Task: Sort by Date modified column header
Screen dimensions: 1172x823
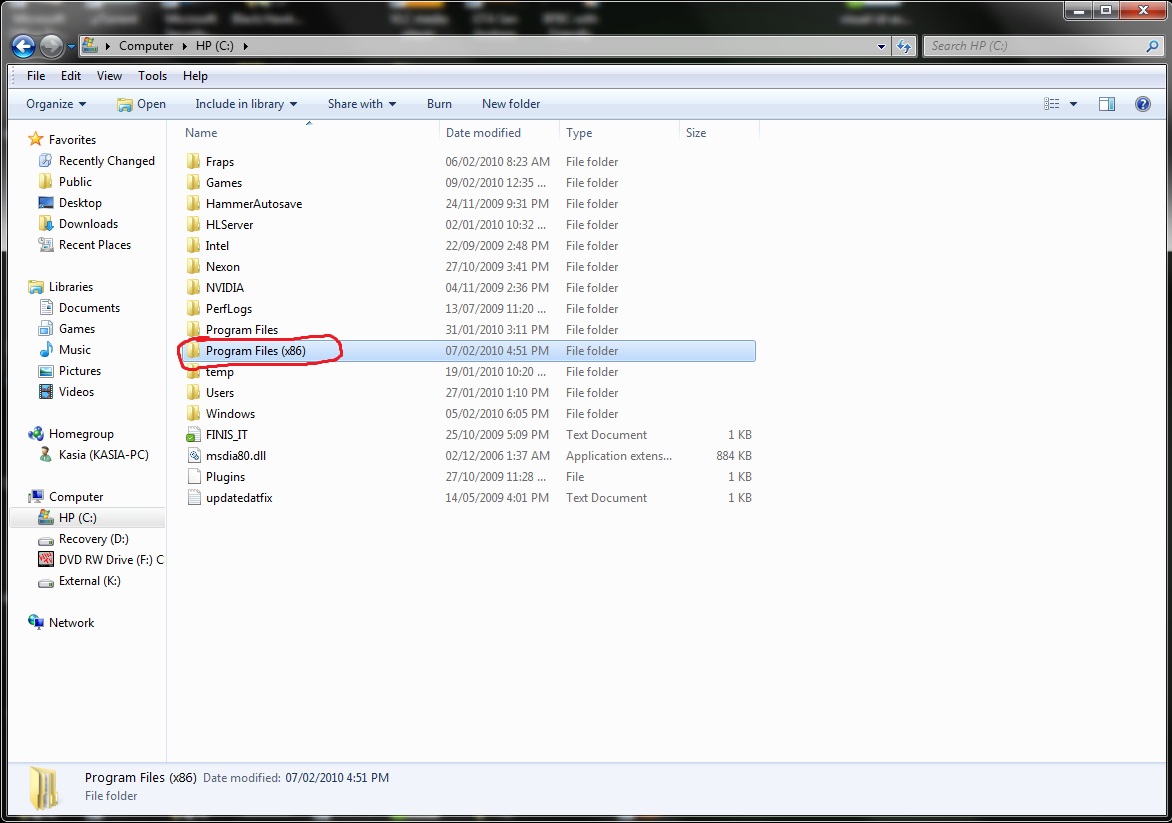Action: (x=499, y=132)
